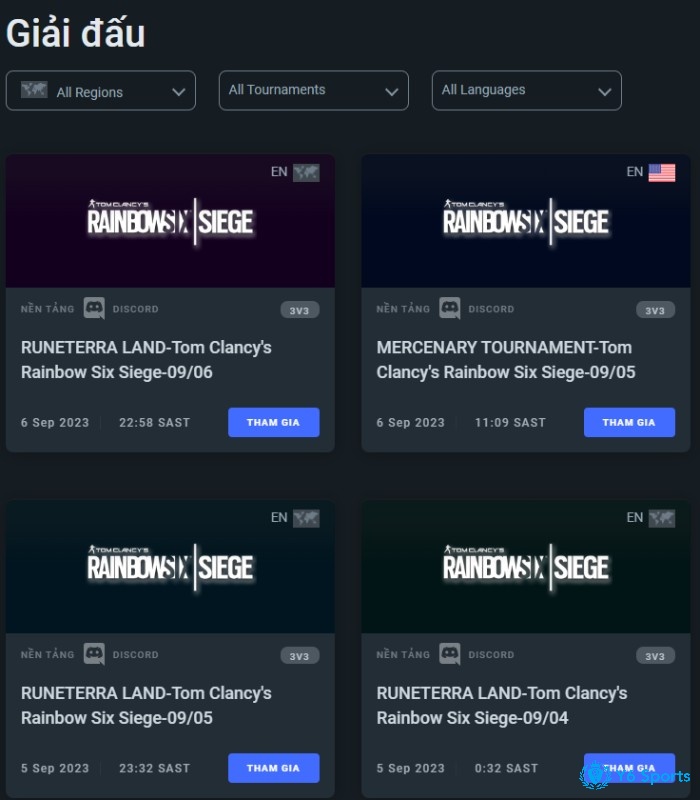This screenshot has width=700, height=800.
Task: Click the US flag icon on MERCENARY TOURNAMENT card
Action: 662,172
